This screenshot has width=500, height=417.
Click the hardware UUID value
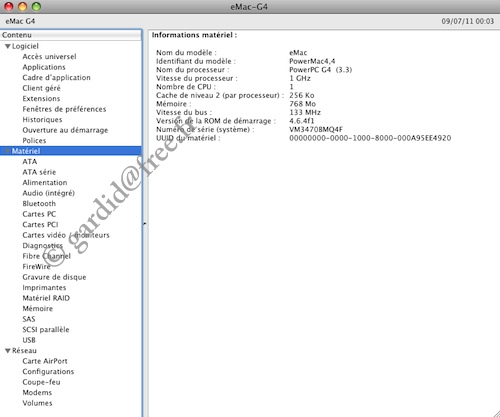[370, 138]
